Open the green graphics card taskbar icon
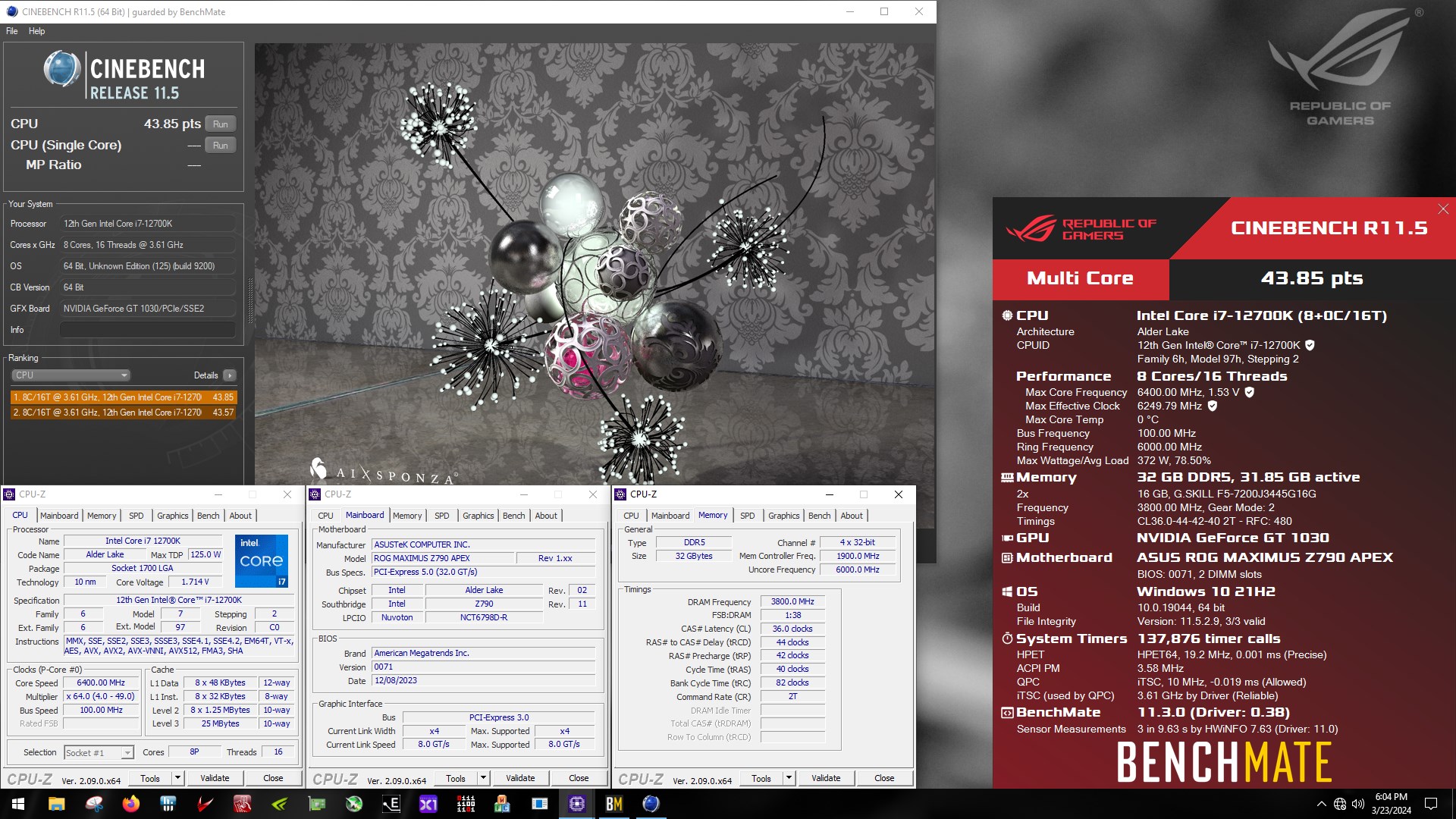The height and width of the screenshot is (819, 1456). click(x=317, y=804)
